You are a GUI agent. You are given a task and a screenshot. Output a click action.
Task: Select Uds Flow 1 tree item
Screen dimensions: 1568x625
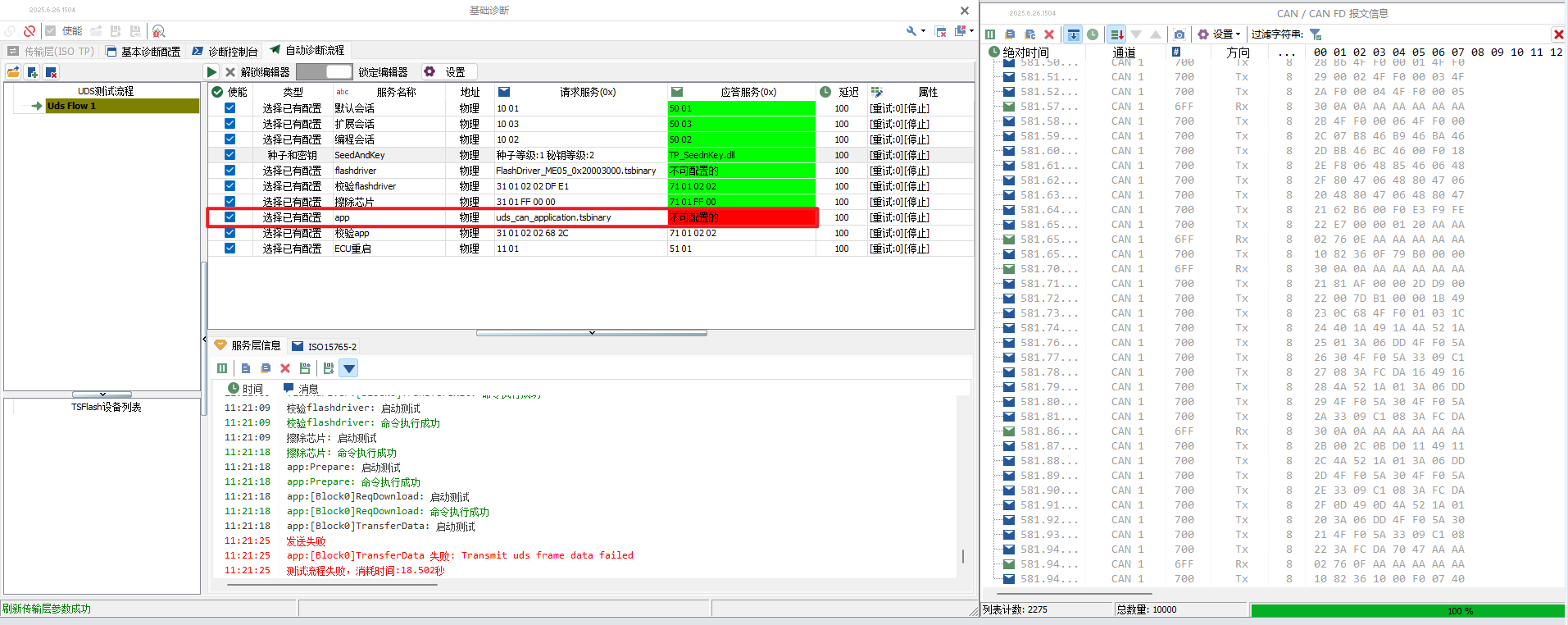(x=122, y=106)
